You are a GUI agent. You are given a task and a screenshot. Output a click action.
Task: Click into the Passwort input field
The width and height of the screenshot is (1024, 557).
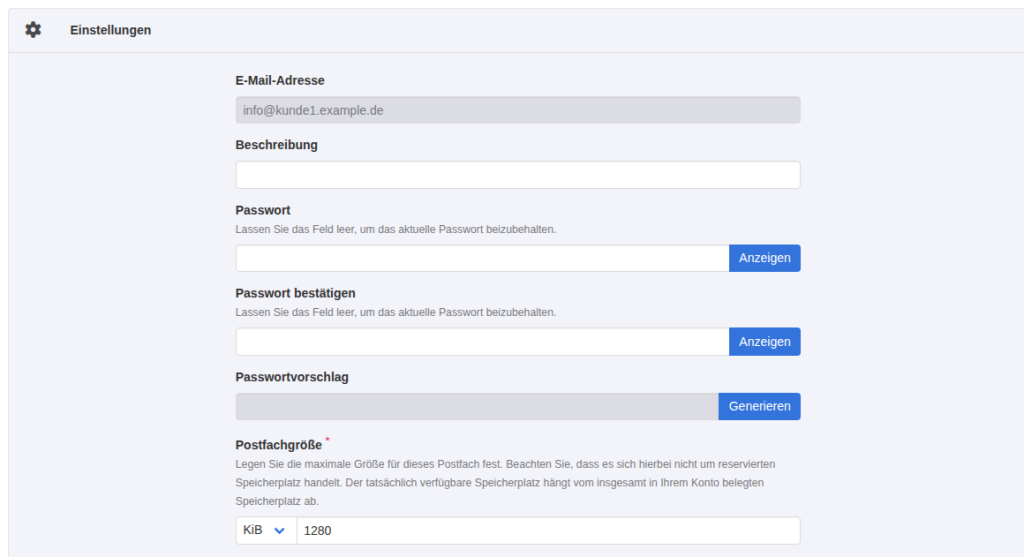(483, 258)
